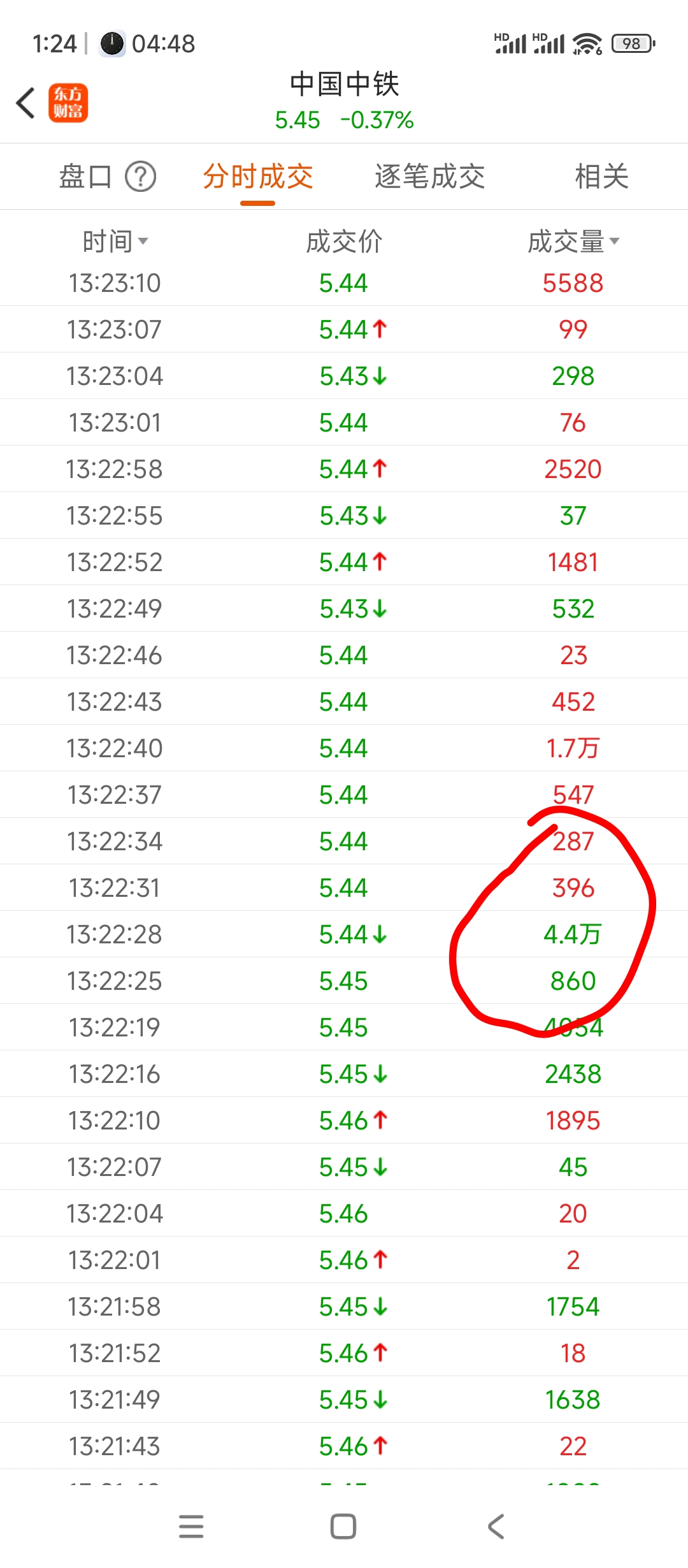Tap the battery indicator showing 98
This screenshot has width=688, height=1568.
coord(633,43)
